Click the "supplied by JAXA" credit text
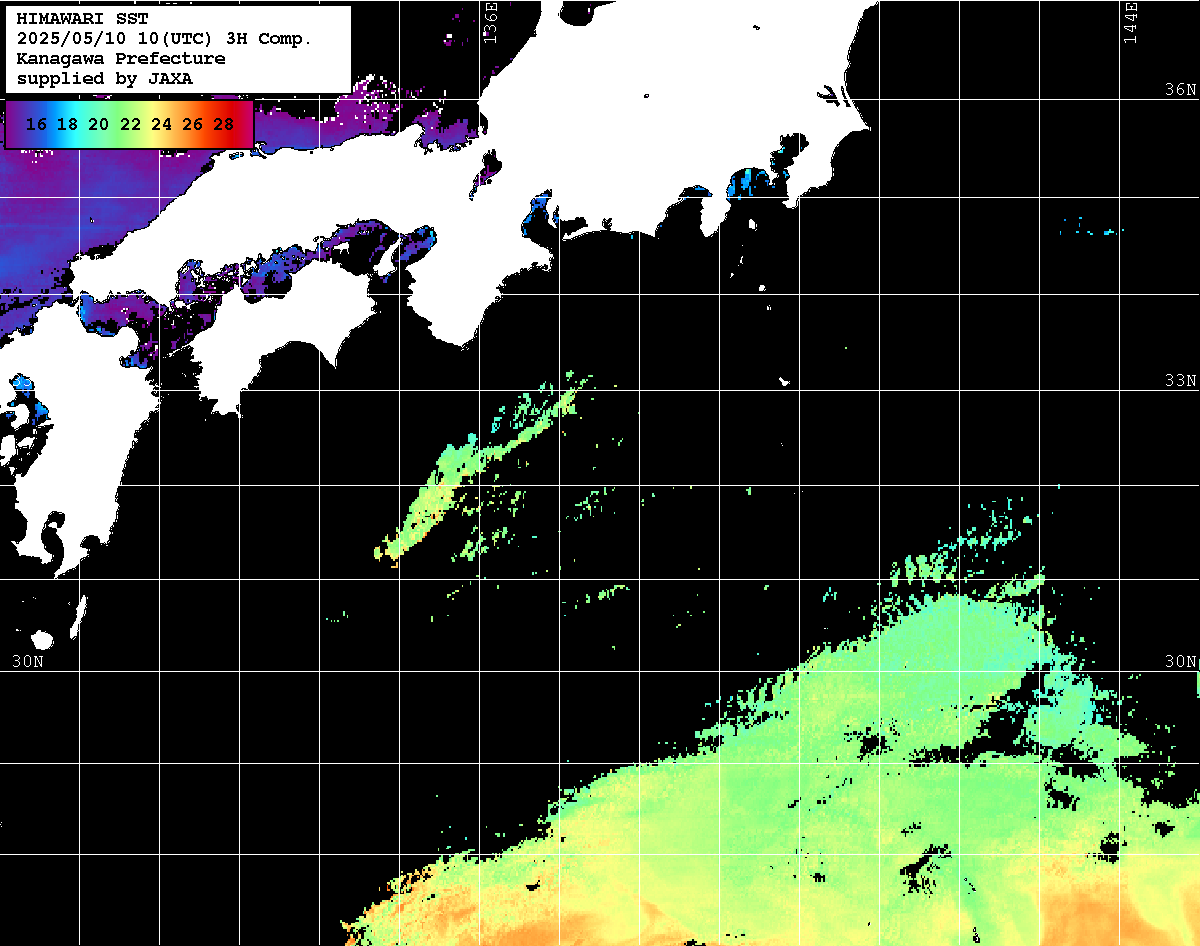Image resolution: width=1200 pixels, height=946 pixels. 104,78
